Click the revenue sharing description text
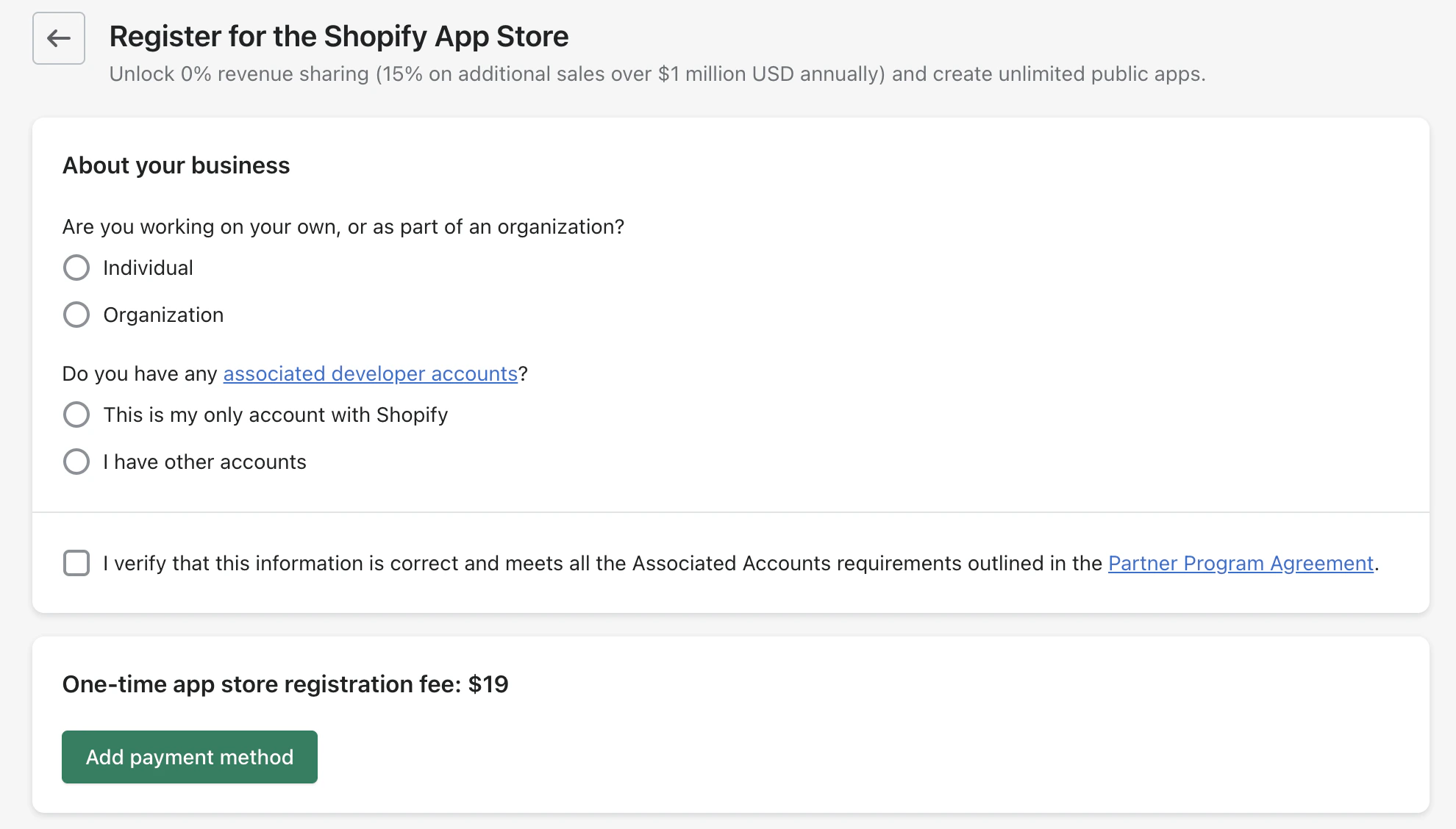This screenshot has height=829, width=1456. pos(657,73)
